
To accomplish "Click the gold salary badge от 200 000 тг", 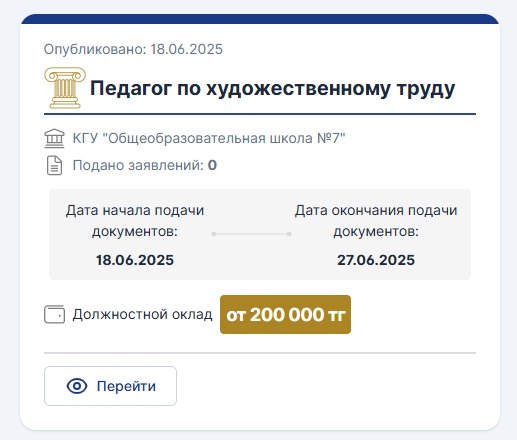I will click(285, 314).
